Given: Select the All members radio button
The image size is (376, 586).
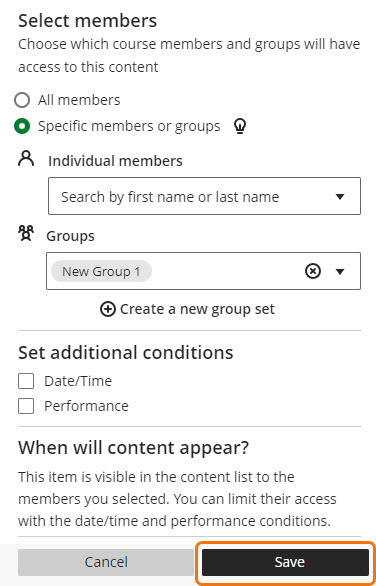Looking at the screenshot, I should tap(22, 100).
